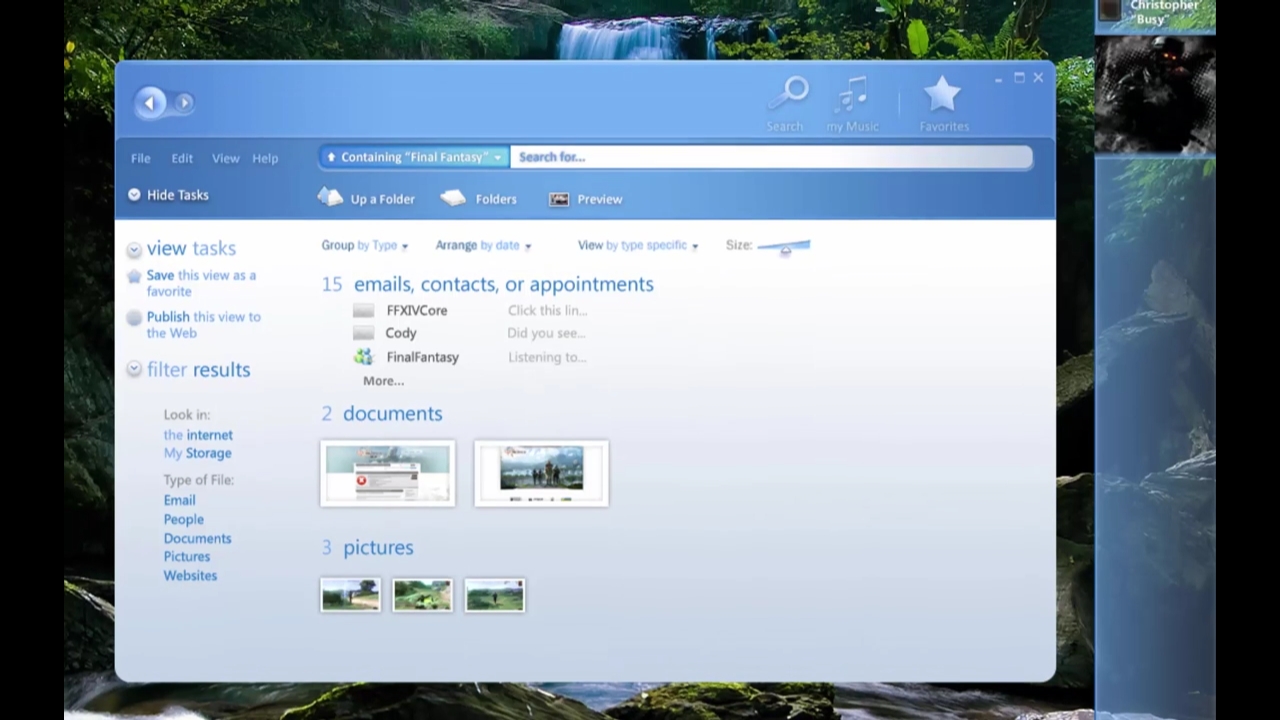1280x720 pixels.
Task: Open the Containing "Final Fantasy" filter dropdown
Action: click(x=415, y=157)
